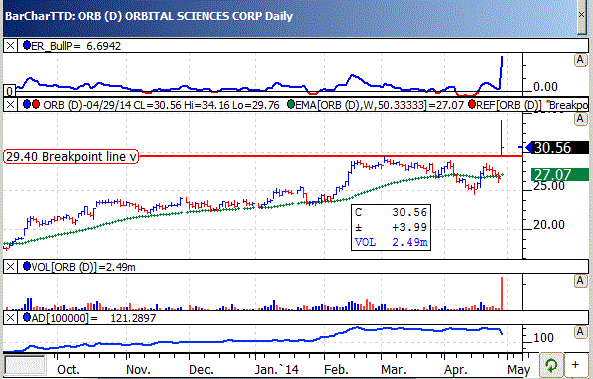
Task: Click the A button in ER_BullP pane
Action: (x=580, y=60)
